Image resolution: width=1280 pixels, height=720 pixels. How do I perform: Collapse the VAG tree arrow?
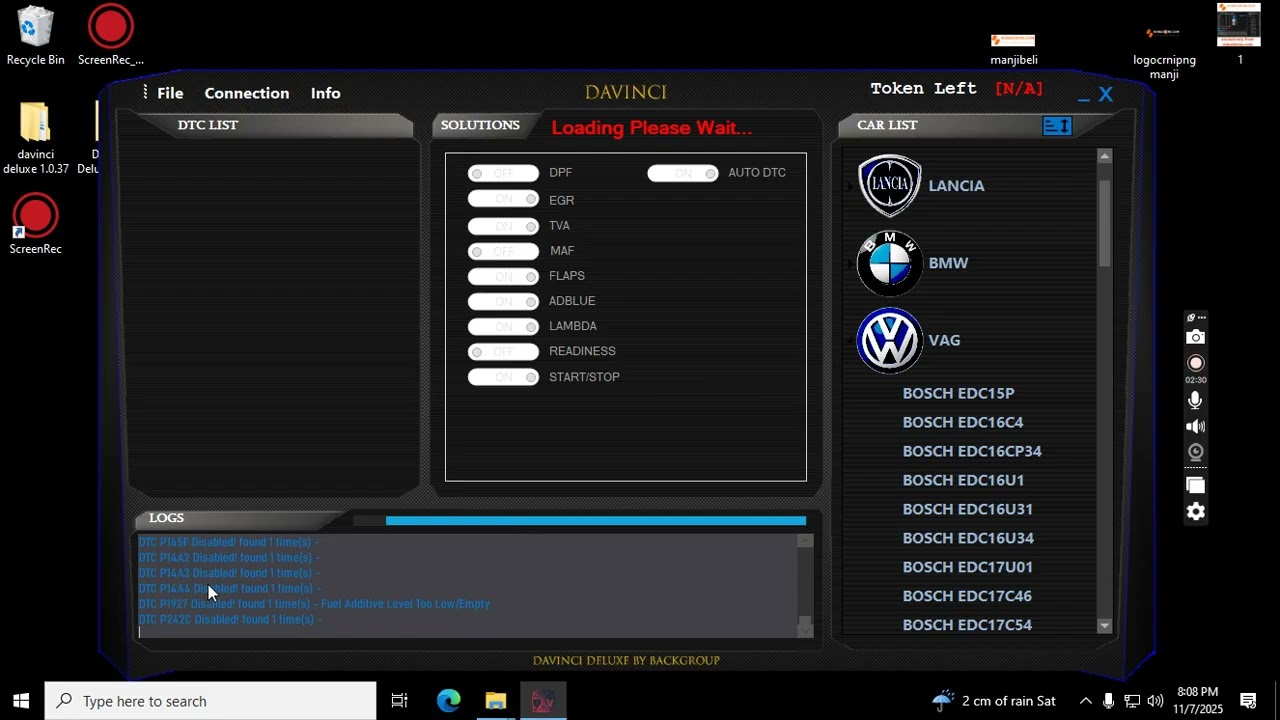tap(851, 340)
